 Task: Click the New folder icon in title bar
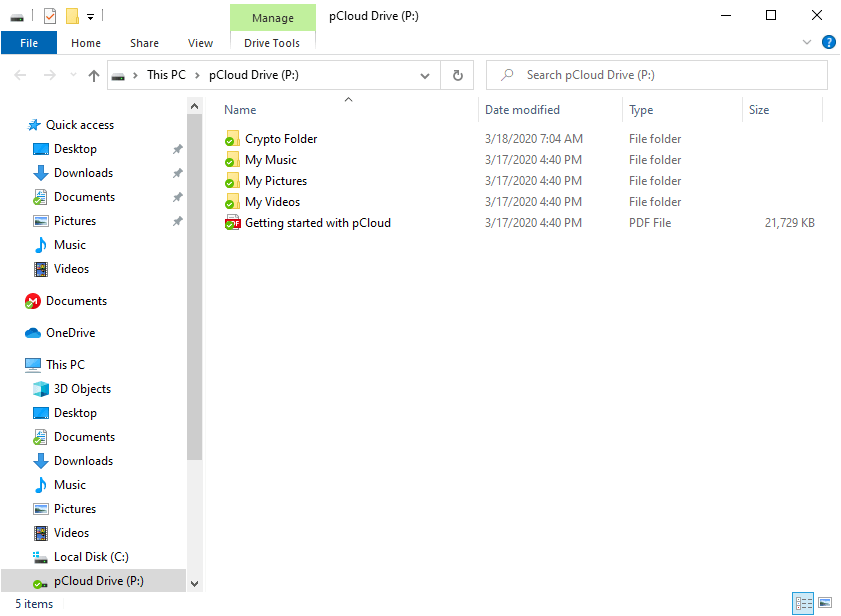pos(72,16)
